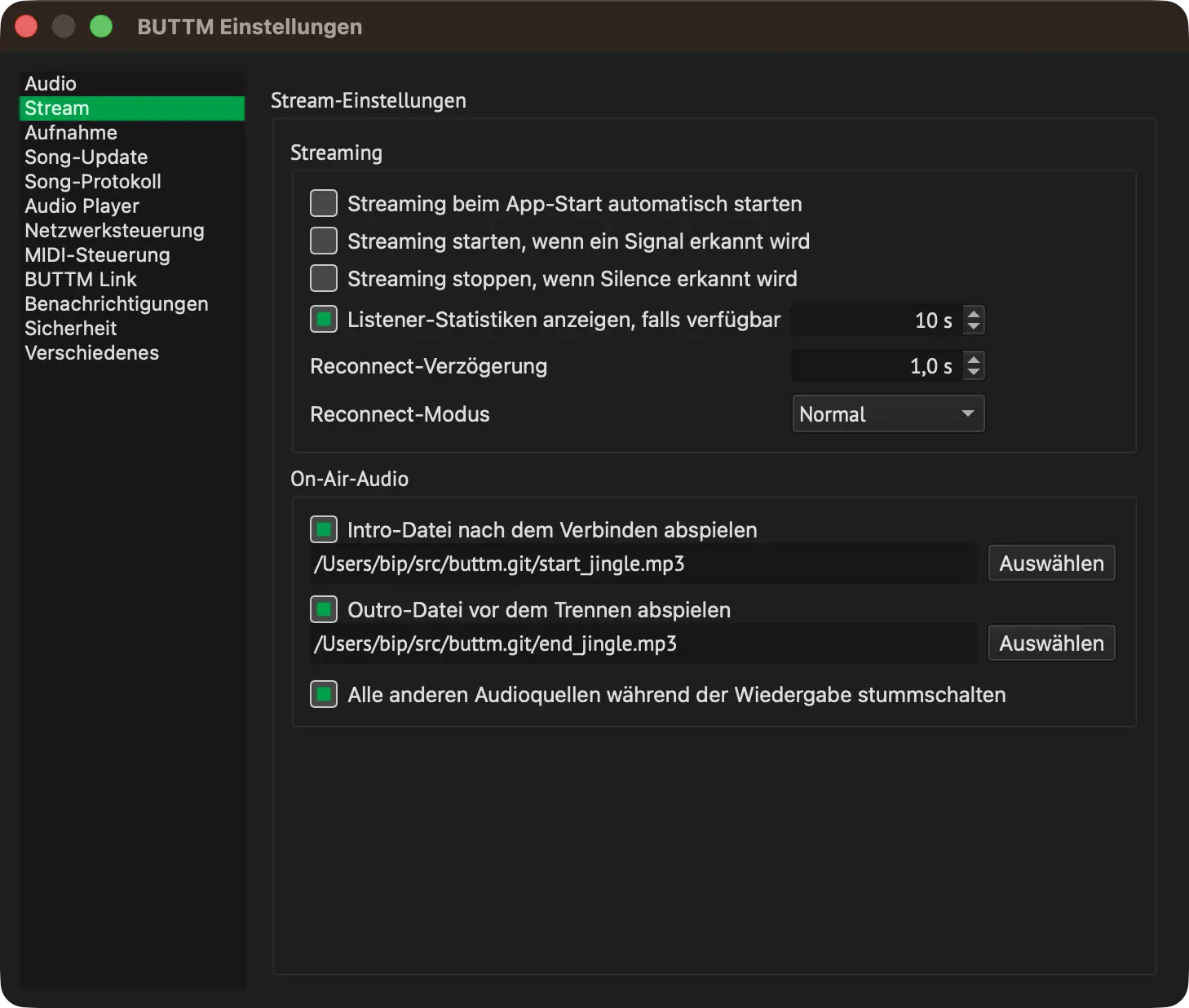1189x1008 pixels.
Task: Enable 'Streaming beim App-Start automatisch starten'
Action: 324,203
